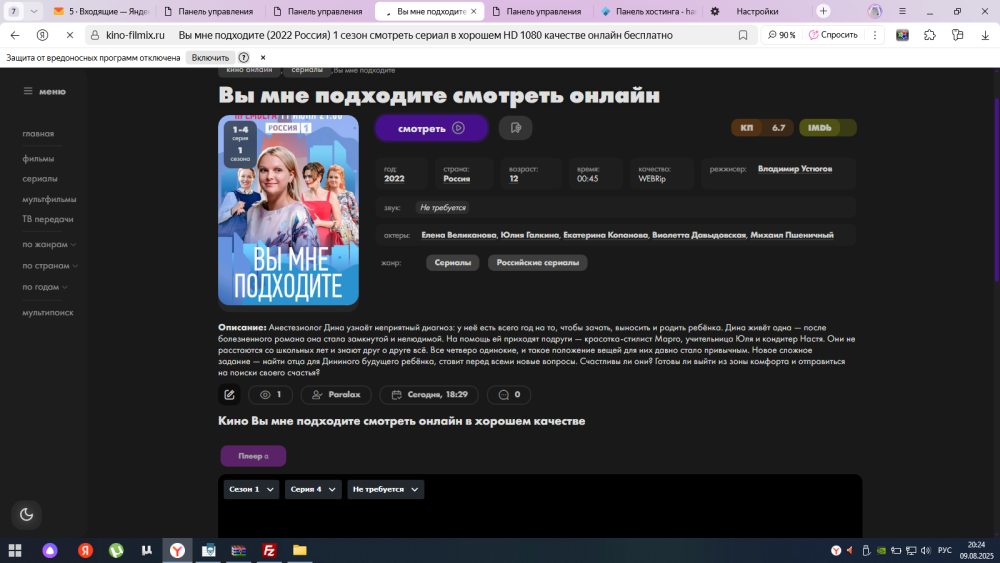Toggle dark mode with the moon icon

click(27, 514)
